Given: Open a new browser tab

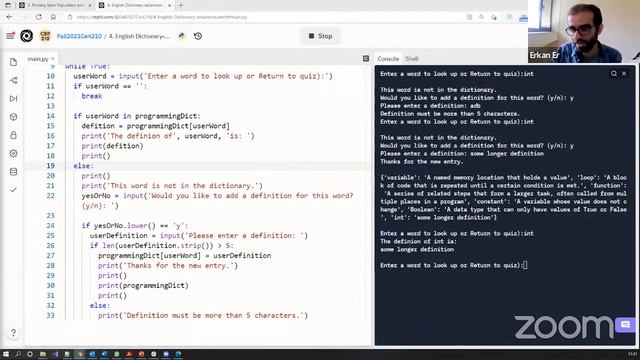Looking at the screenshot, I should 180,5.
